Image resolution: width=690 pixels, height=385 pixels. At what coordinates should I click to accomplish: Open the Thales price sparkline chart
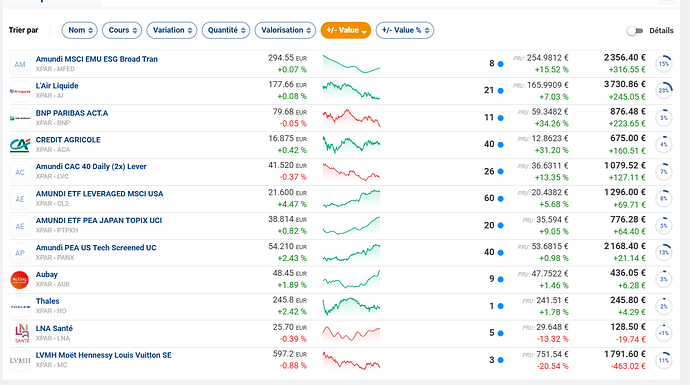point(351,306)
